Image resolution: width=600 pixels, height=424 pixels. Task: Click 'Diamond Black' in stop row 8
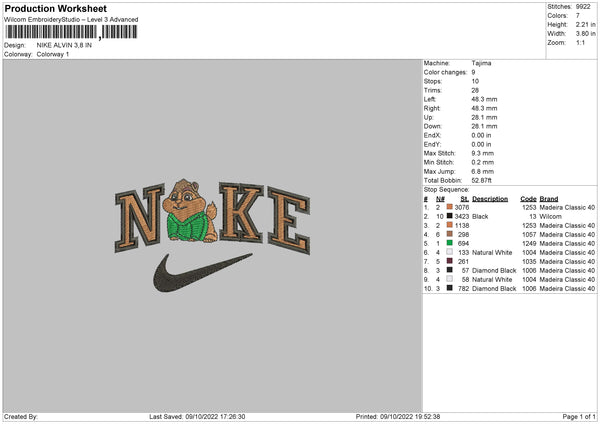click(494, 271)
